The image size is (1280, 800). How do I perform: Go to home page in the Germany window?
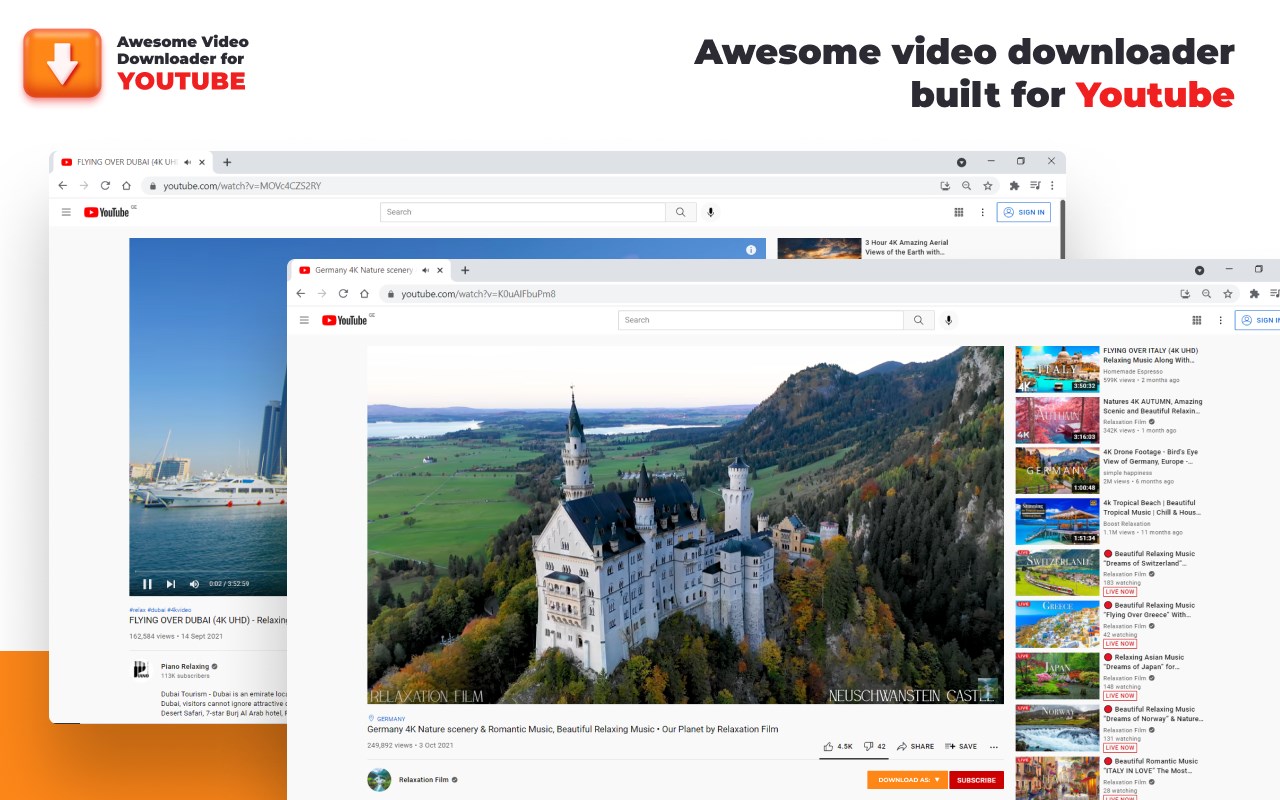[x=364, y=294]
